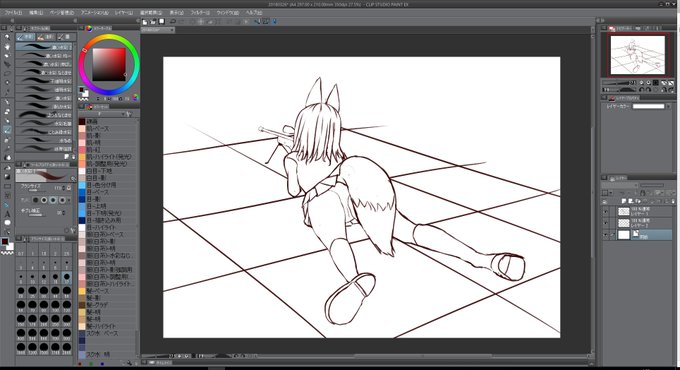Select the Zoom magnifier tool
The image size is (680, 370).
[x=7, y=37]
